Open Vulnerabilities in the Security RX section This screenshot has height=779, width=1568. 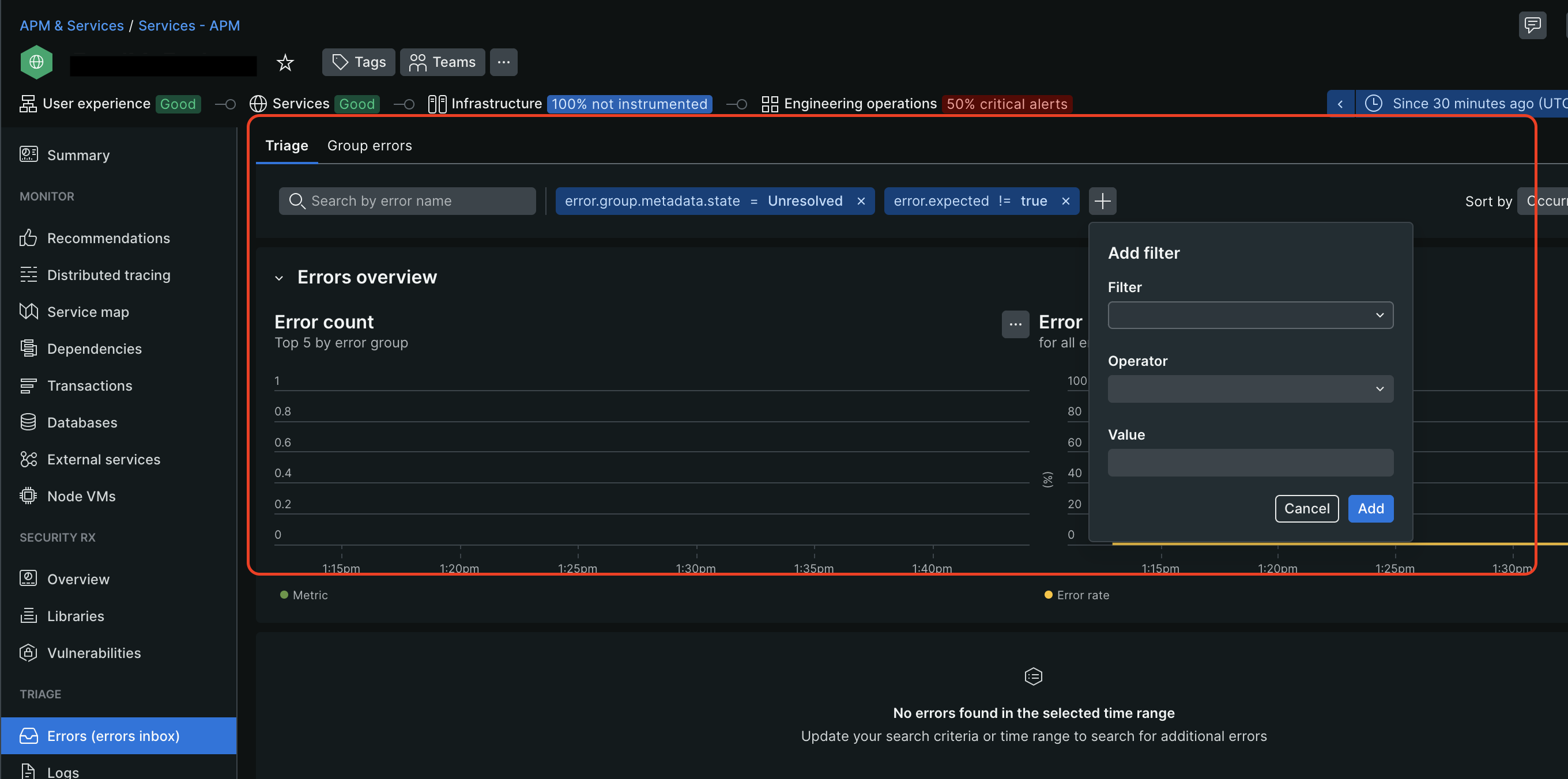[94, 653]
